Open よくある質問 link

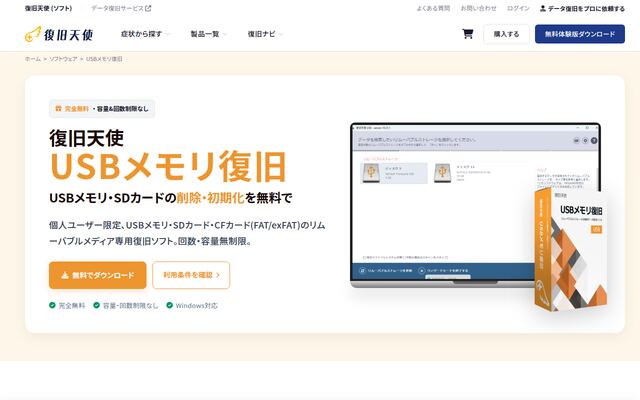433,8
